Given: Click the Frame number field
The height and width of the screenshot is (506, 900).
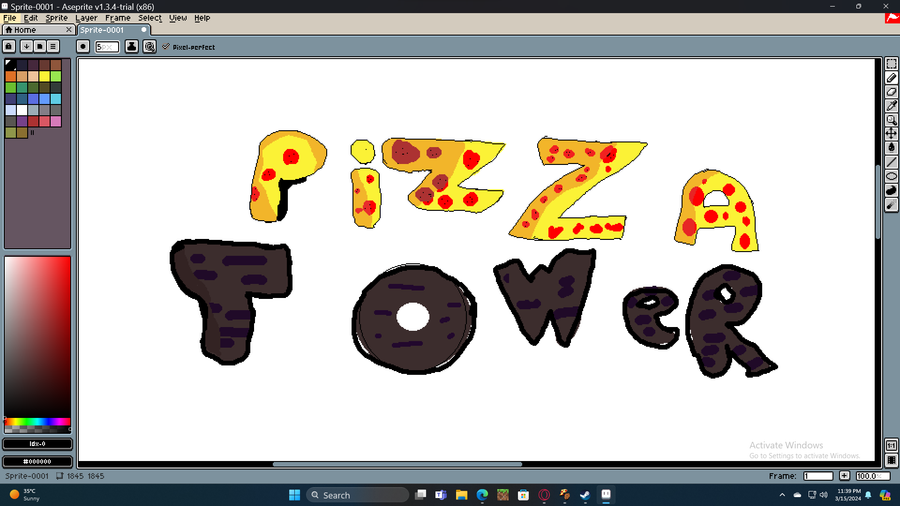Looking at the screenshot, I should [x=818, y=476].
